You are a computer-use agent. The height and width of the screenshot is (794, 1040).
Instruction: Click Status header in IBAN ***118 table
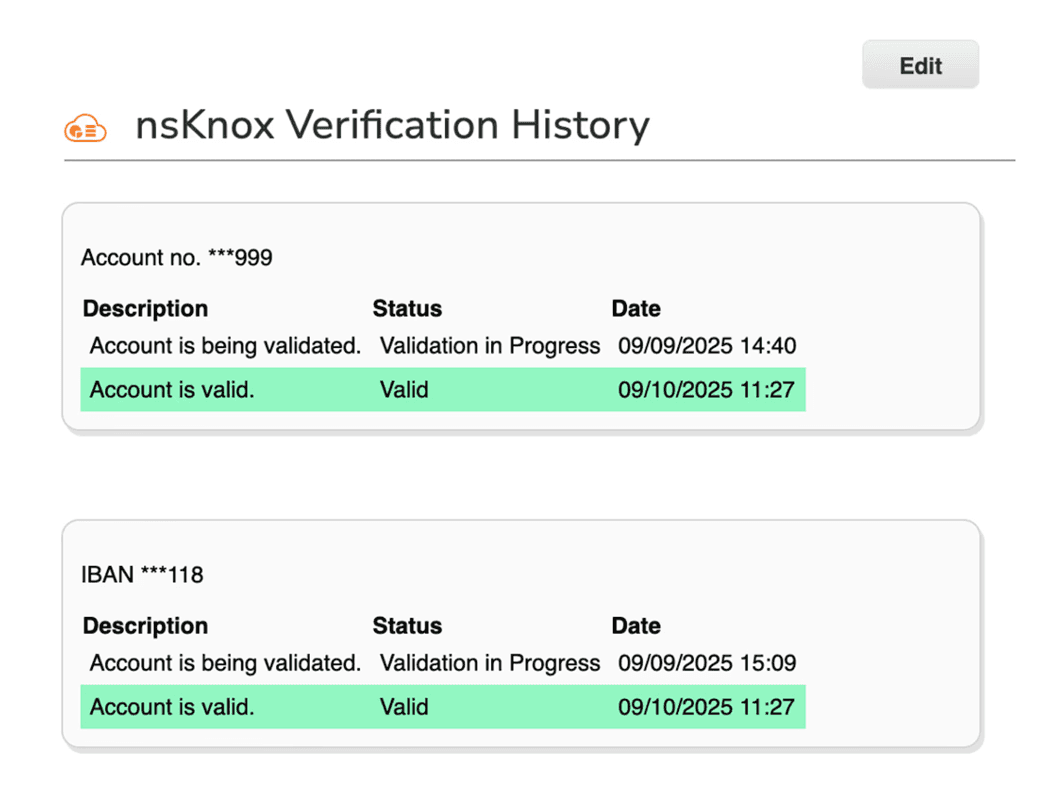pos(407,626)
